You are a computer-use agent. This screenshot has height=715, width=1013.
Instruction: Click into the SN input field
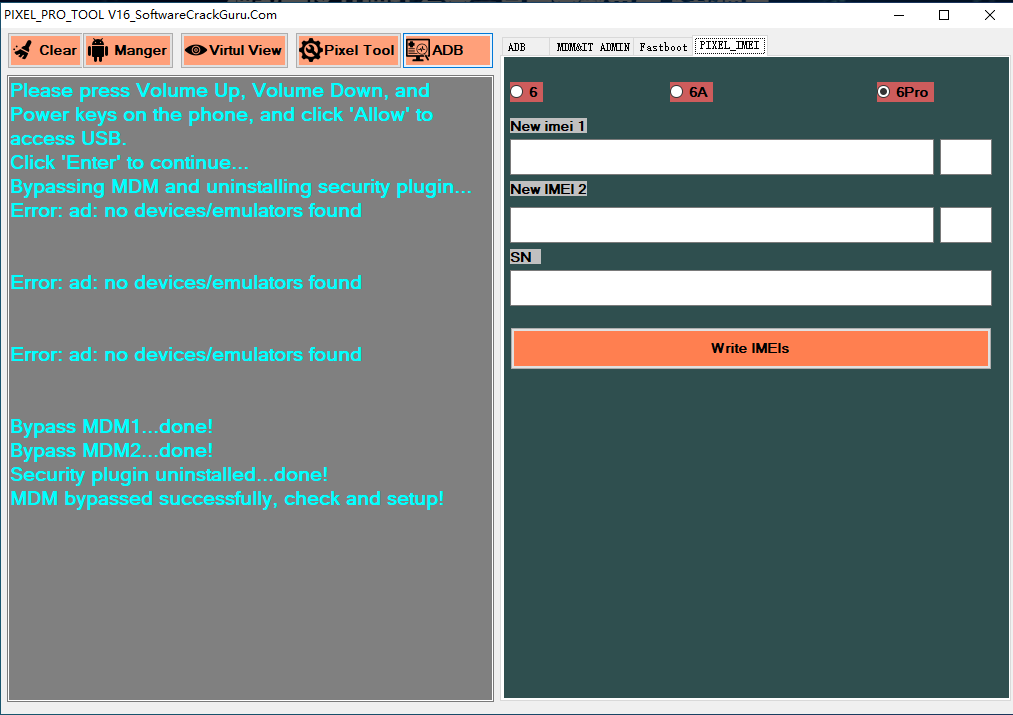pyautogui.click(x=750, y=288)
